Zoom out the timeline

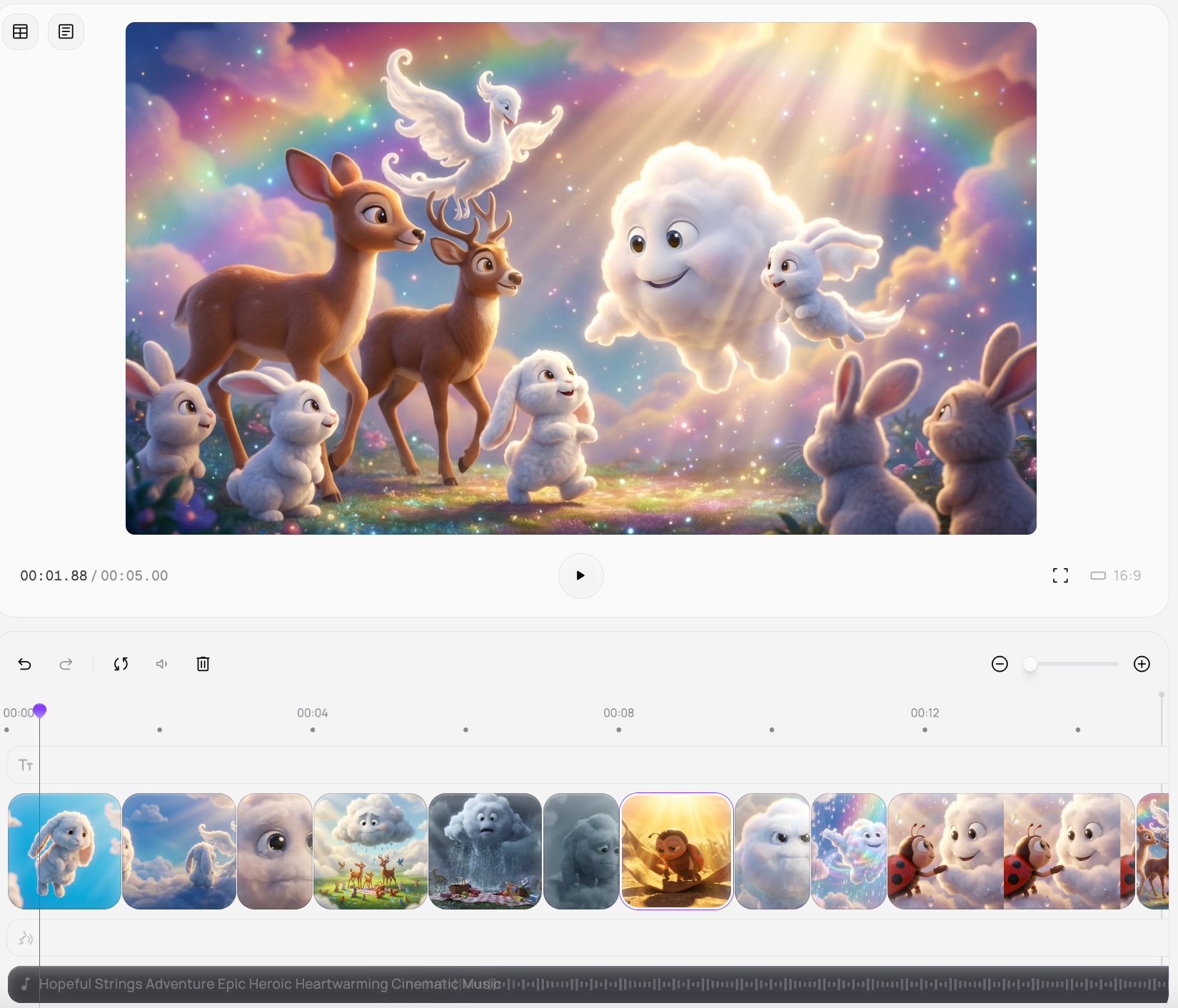click(1000, 664)
